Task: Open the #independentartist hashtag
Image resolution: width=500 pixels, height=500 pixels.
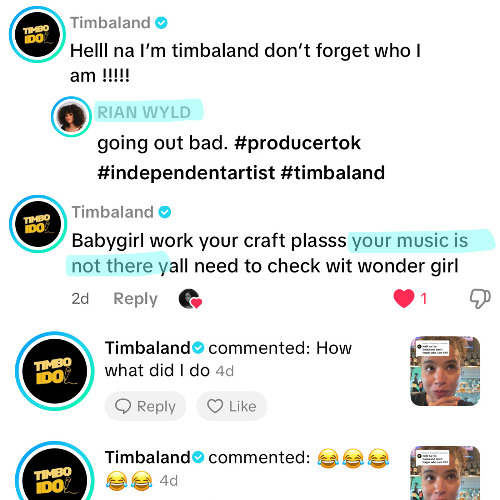Action: pos(186,173)
